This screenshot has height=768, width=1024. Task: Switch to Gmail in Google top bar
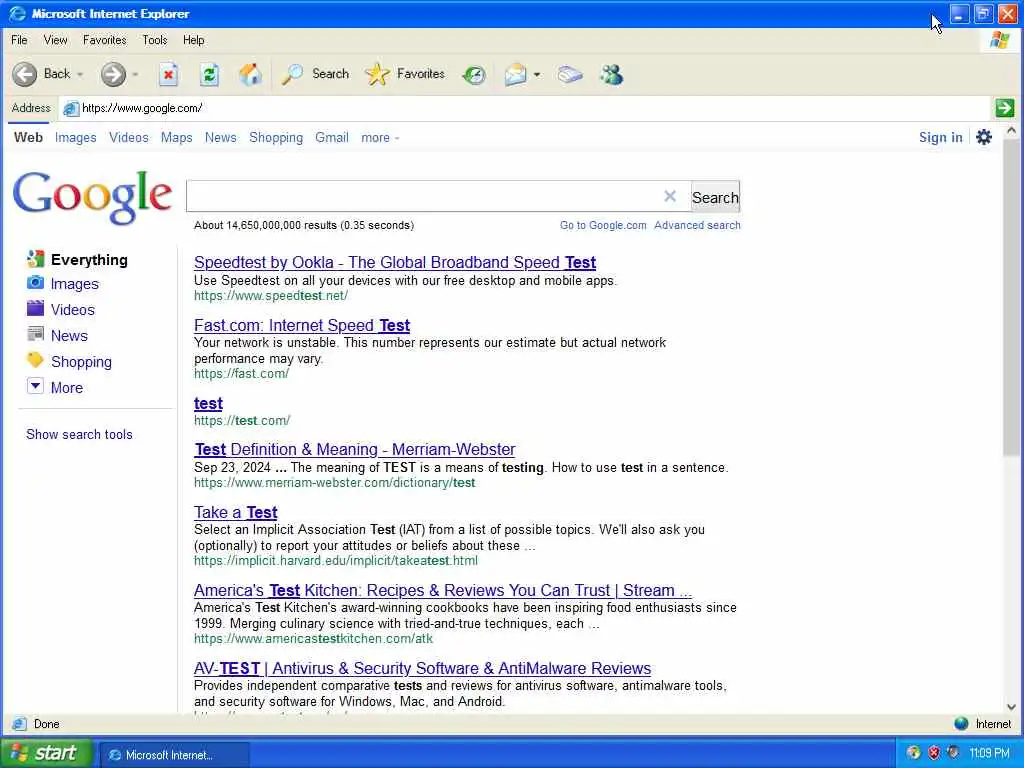[x=332, y=138]
